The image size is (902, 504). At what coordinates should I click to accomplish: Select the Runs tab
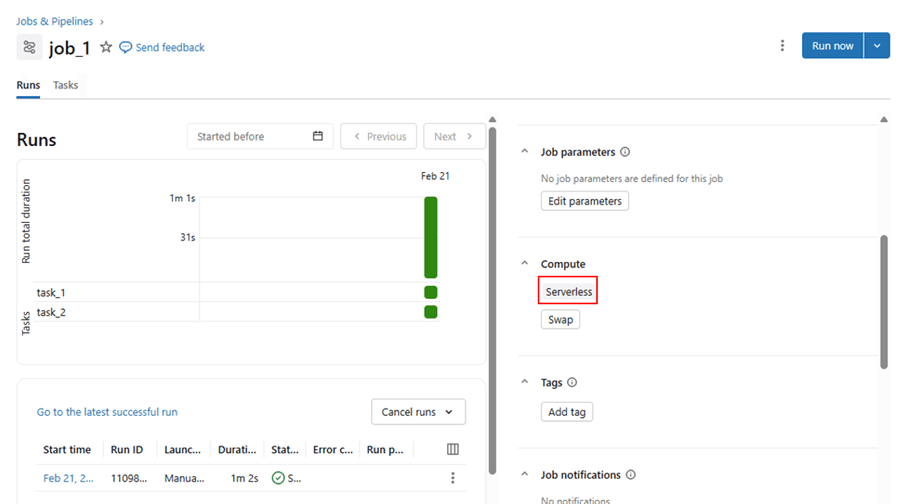pyautogui.click(x=28, y=86)
